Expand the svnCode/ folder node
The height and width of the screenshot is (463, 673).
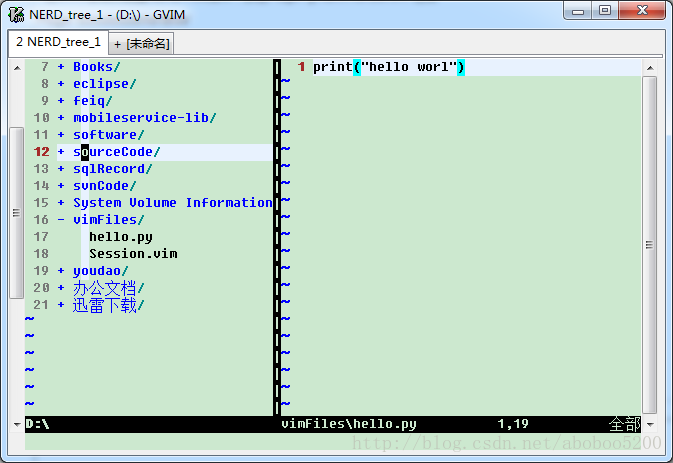[x=61, y=186]
